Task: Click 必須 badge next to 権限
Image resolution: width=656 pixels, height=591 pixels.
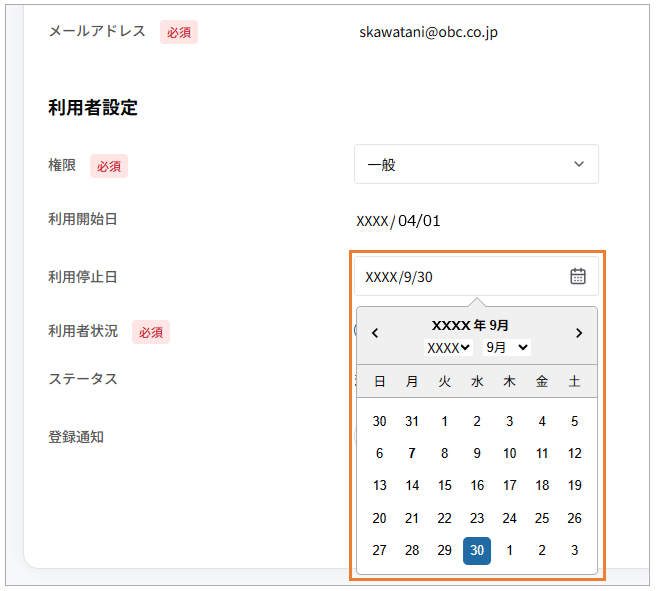Action: coord(109,166)
